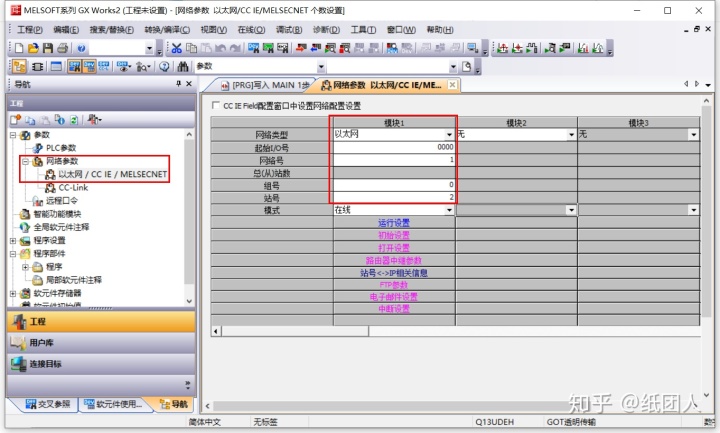720x433 pixels.
Task: Close the 网络参数 以太网/CC IE tab
Action: [x=452, y=85]
